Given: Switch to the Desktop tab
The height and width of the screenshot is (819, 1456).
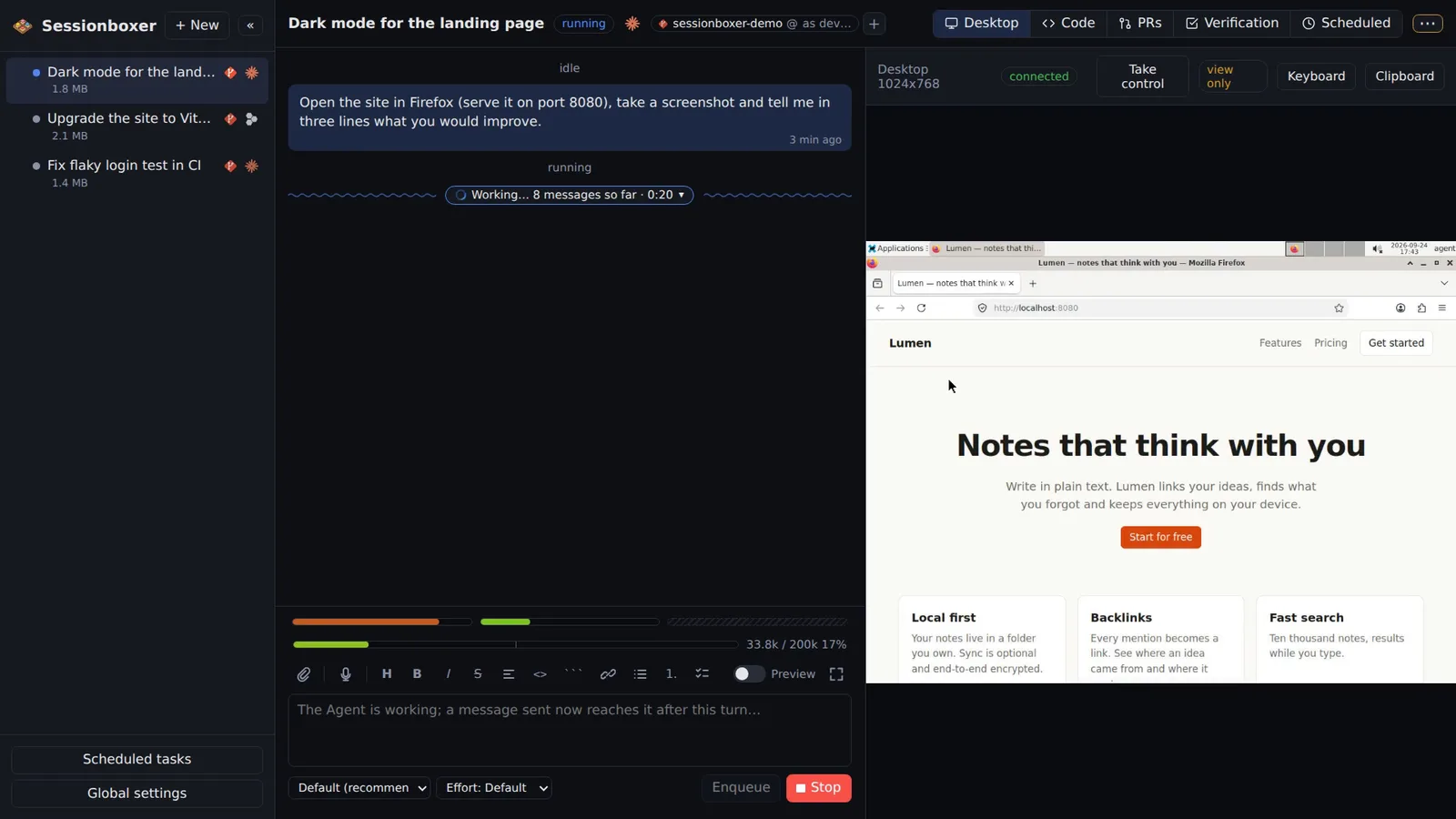Looking at the screenshot, I should 982,24.
